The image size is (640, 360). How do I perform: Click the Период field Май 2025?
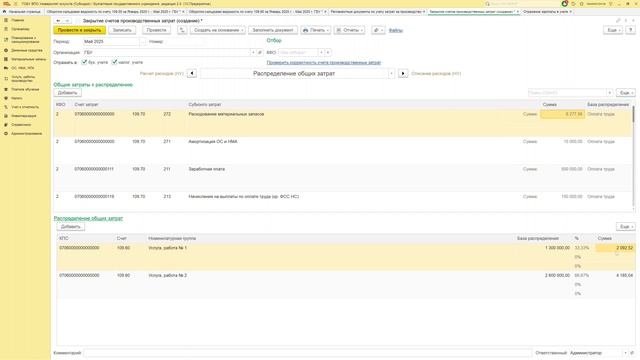click(x=111, y=42)
